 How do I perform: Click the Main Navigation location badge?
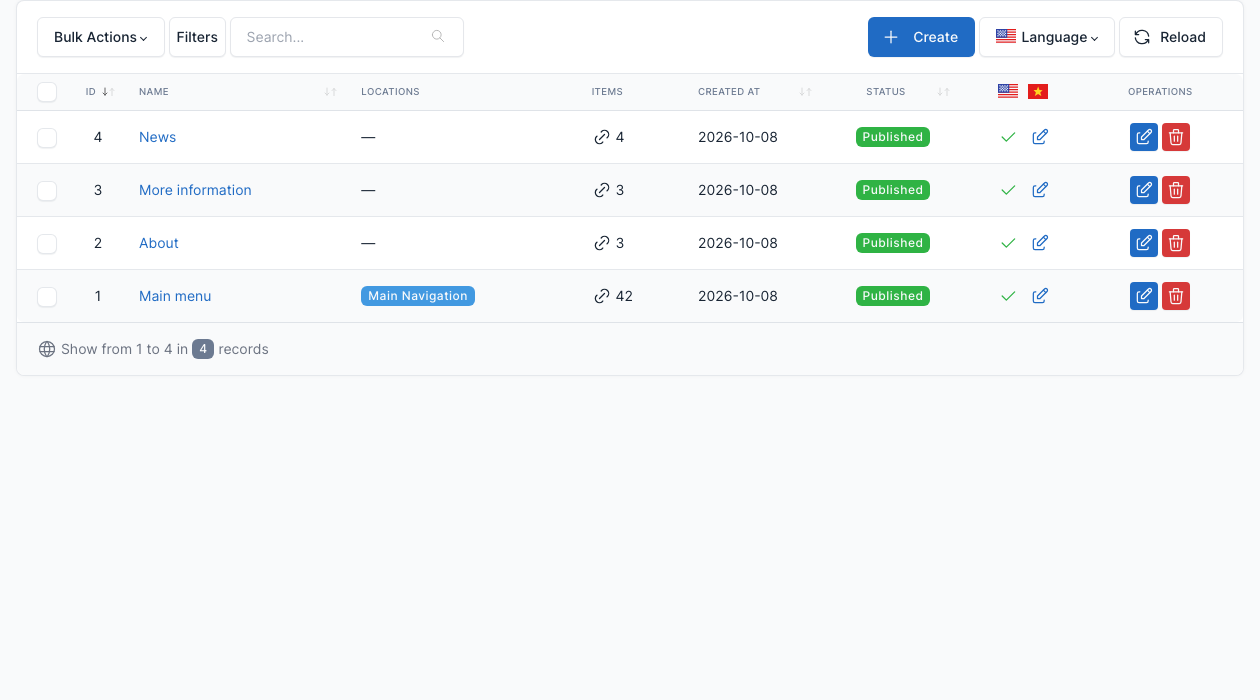pos(418,296)
